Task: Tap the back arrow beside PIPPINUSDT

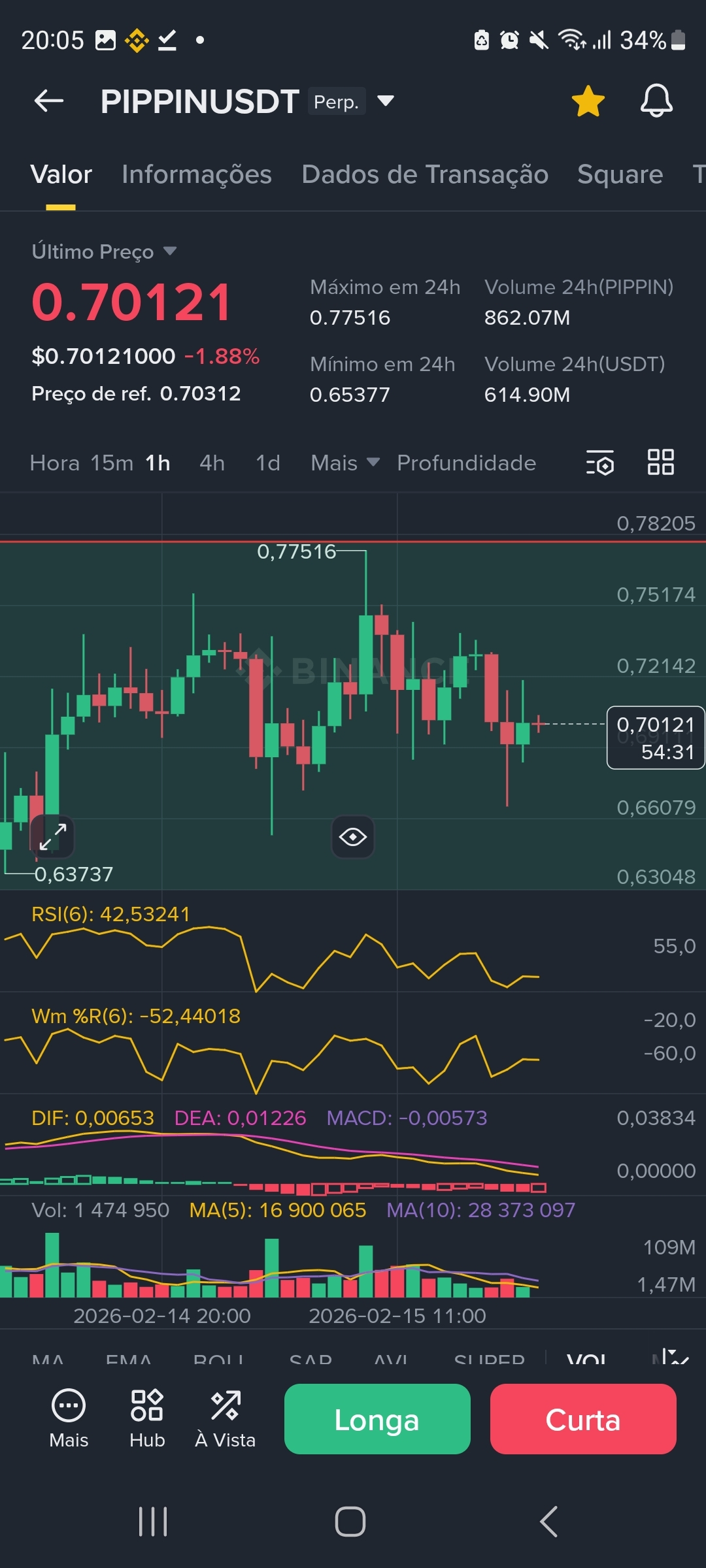Action: tap(49, 101)
